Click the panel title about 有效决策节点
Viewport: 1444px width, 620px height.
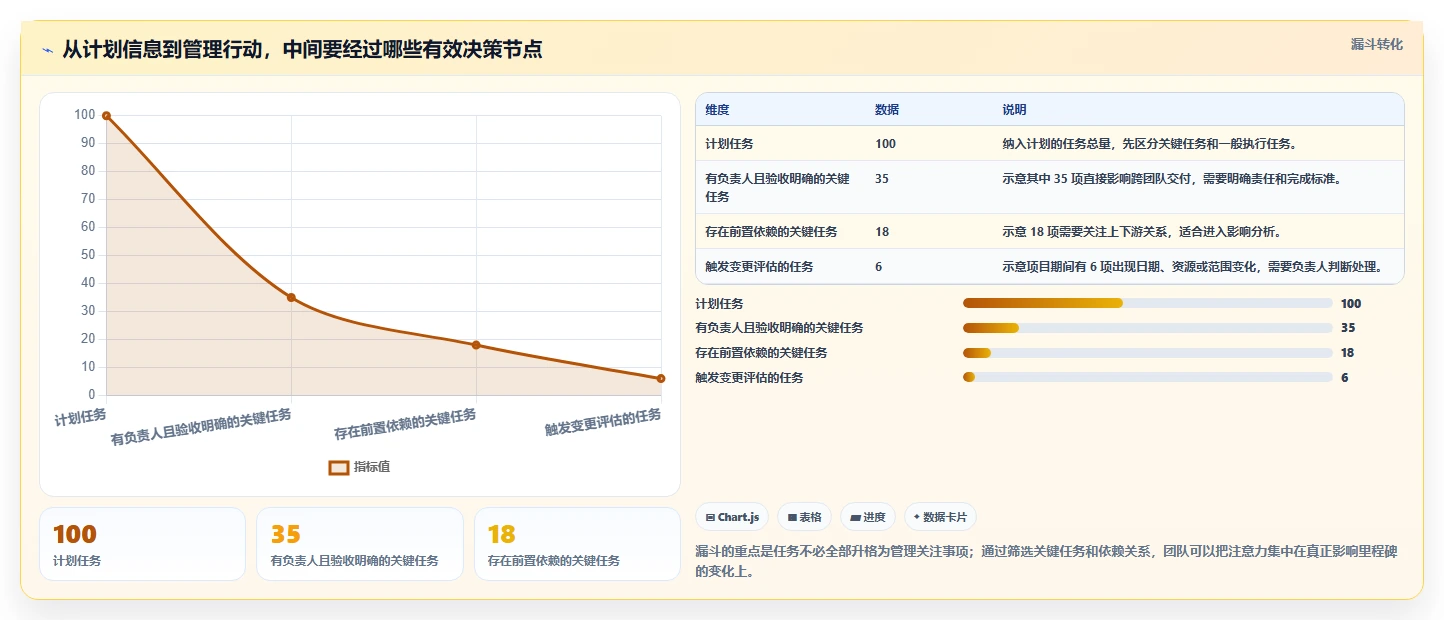tap(302, 50)
